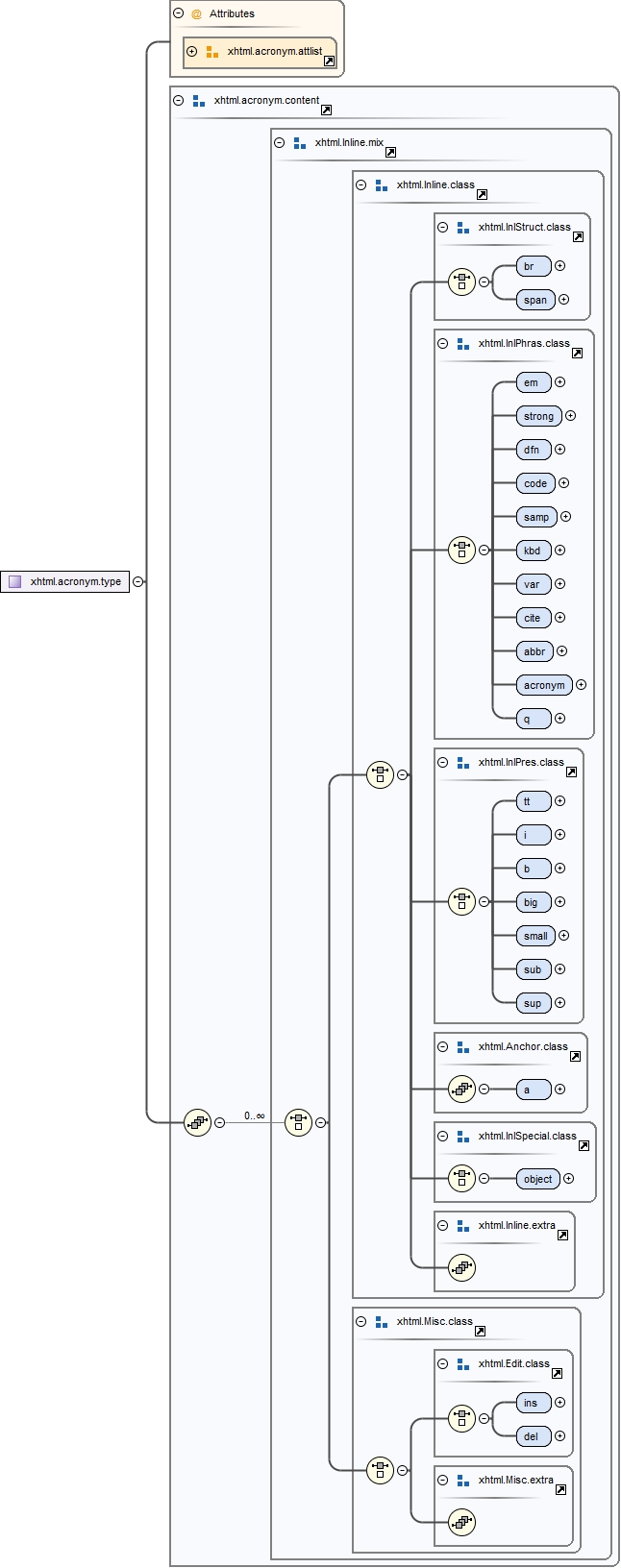Click the Inline.class choice compositor icon
Screen dimensions: 621x1568
point(381,774)
